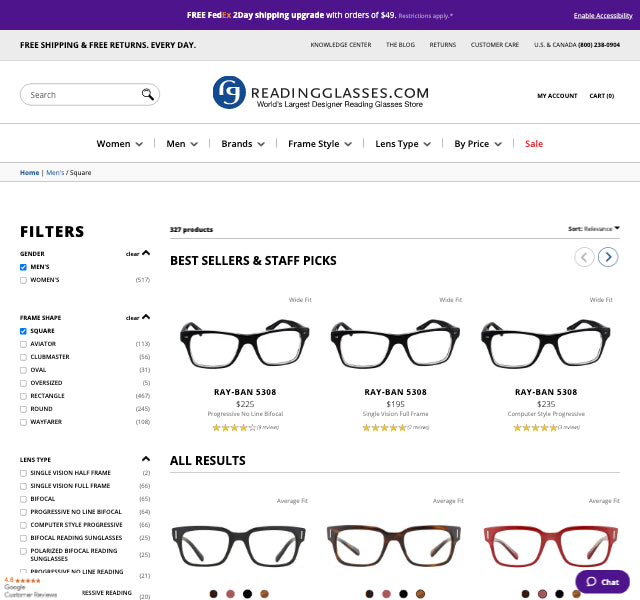Collapse the Gender filter section
The height and width of the screenshot is (600, 640).
tap(146, 253)
